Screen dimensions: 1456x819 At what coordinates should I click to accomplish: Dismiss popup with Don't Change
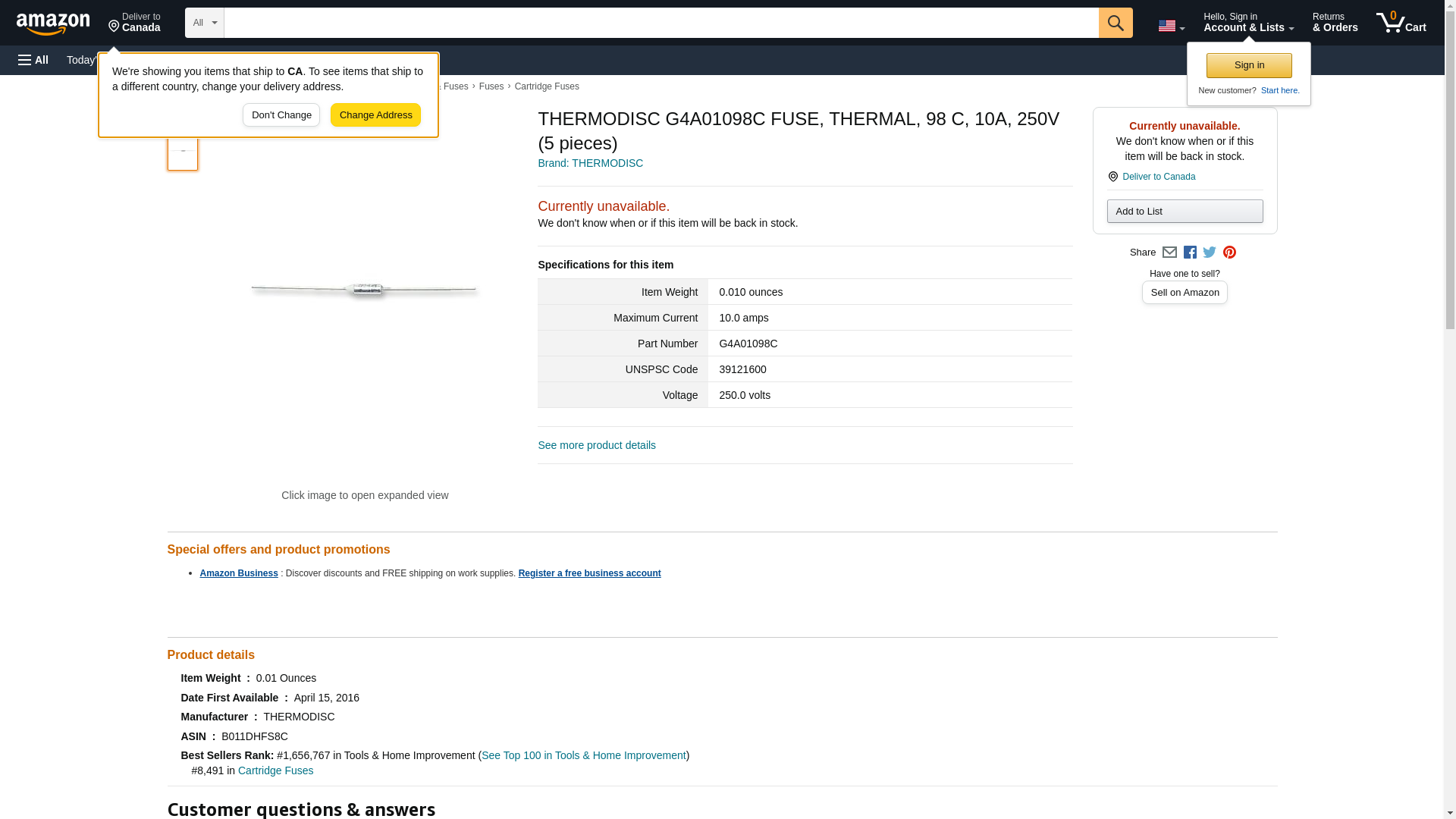pyautogui.click(x=281, y=115)
